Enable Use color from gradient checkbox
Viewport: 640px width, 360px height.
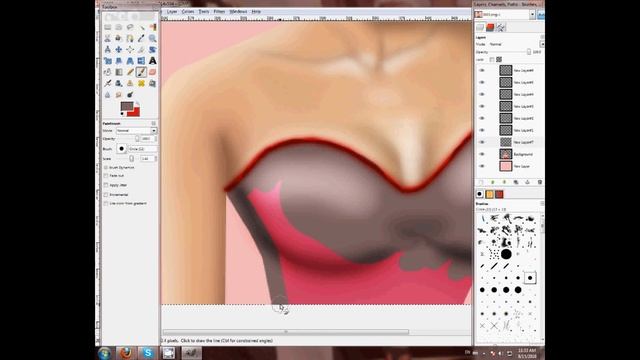106,203
